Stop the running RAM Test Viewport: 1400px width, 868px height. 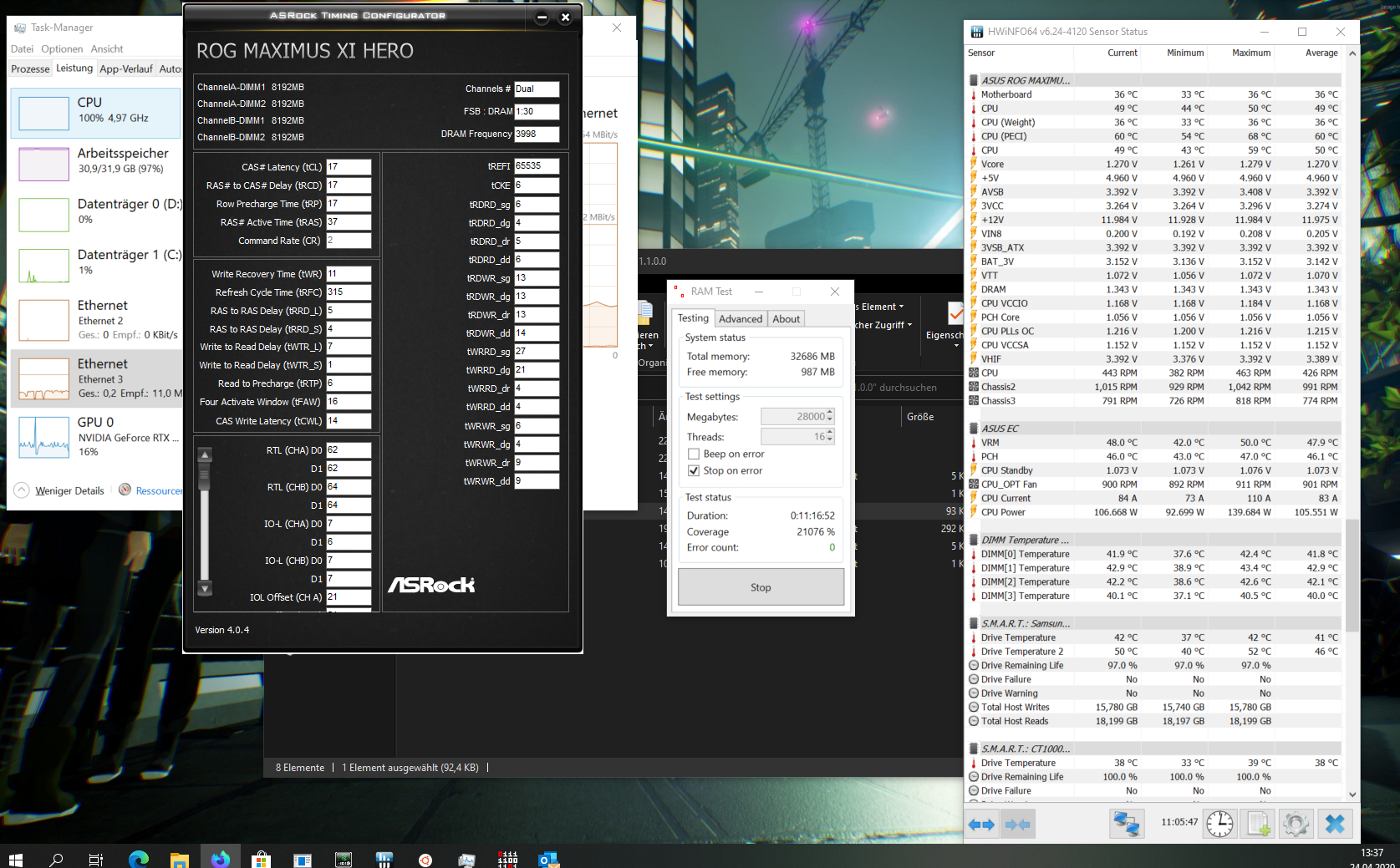pos(761,587)
